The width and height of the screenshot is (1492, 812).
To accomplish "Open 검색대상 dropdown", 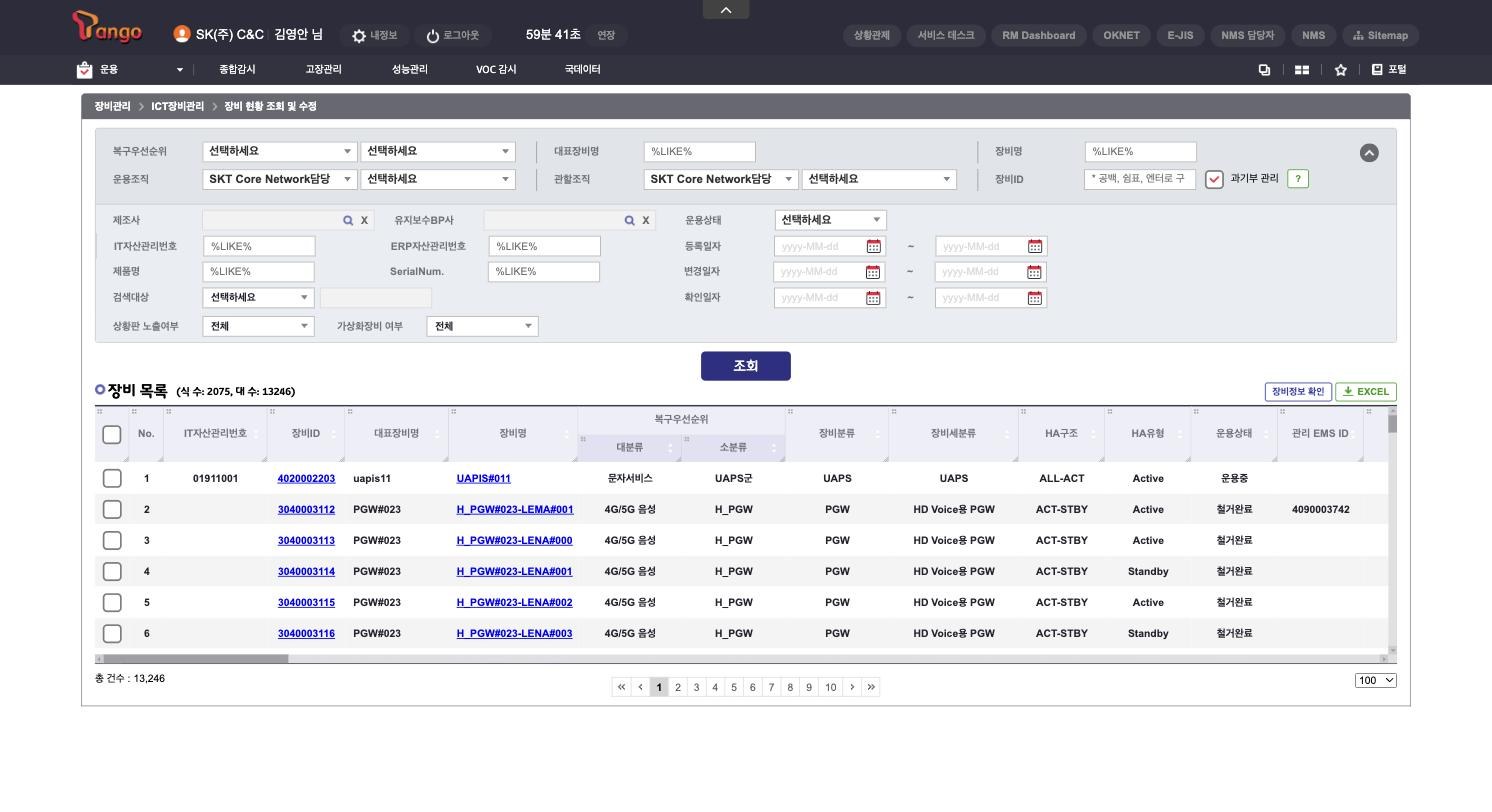I will coord(258,298).
